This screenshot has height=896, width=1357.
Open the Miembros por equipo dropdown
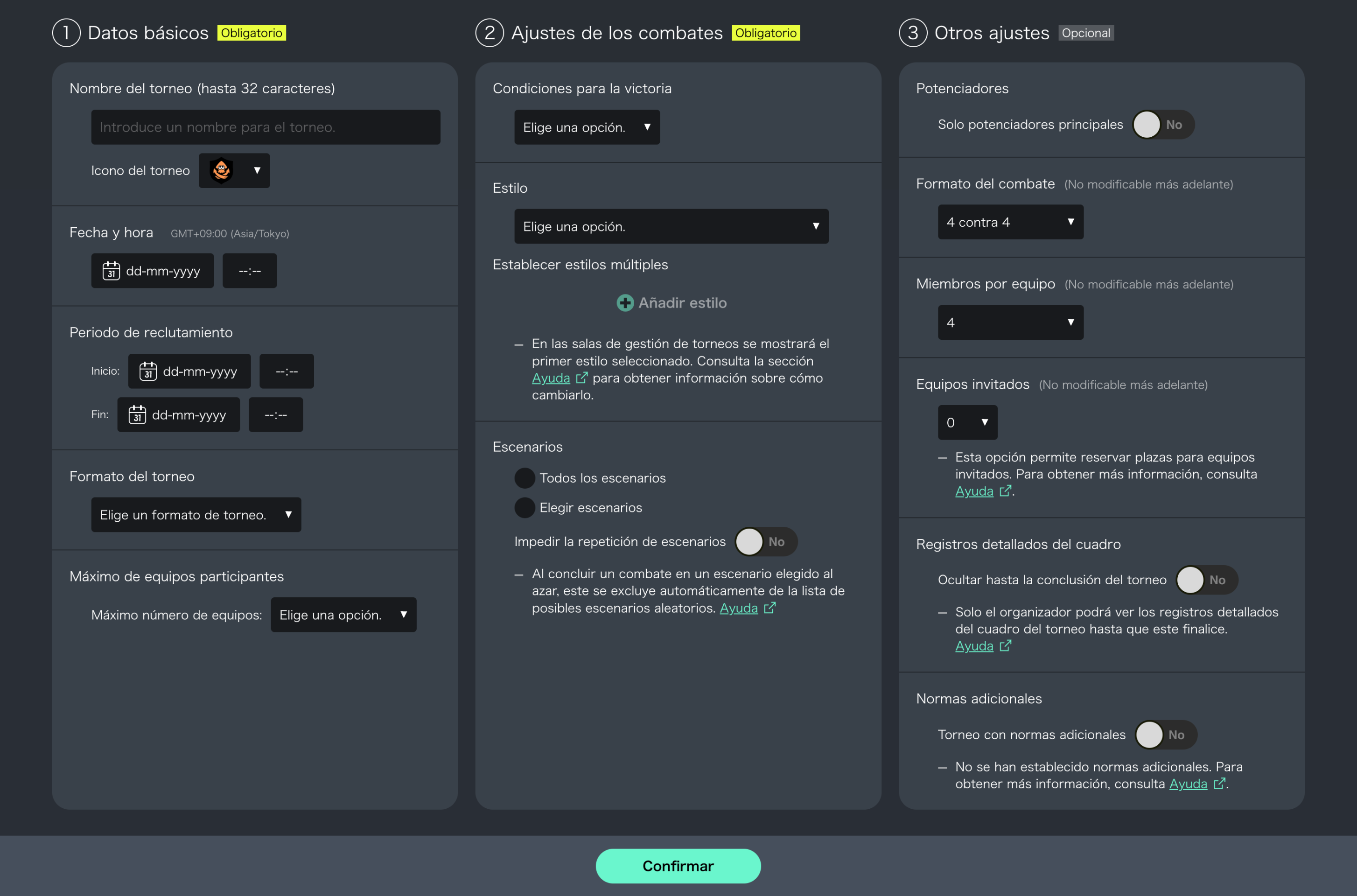click(1011, 323)
